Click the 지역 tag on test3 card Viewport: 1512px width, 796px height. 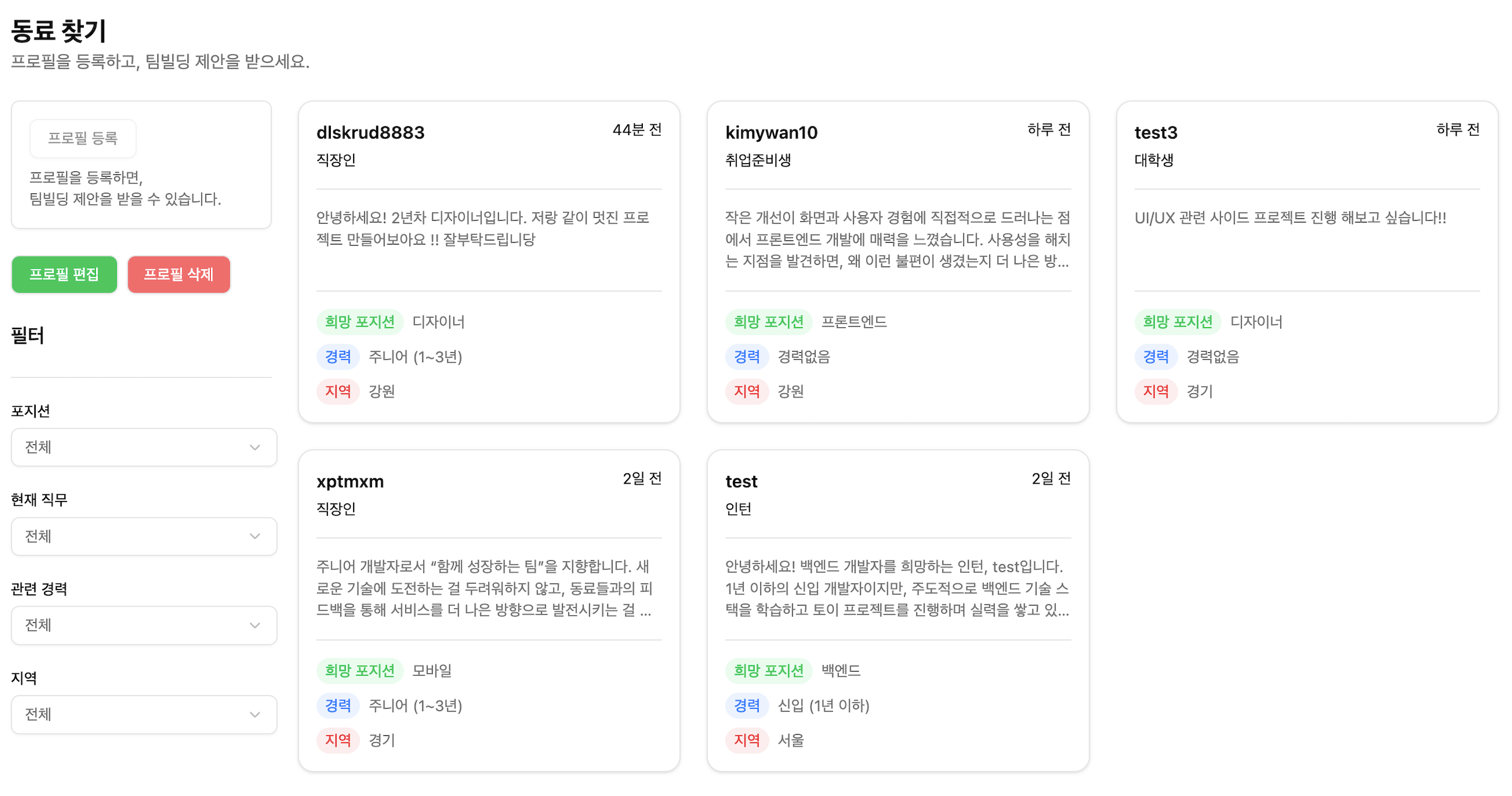(x=1155, y=391)
